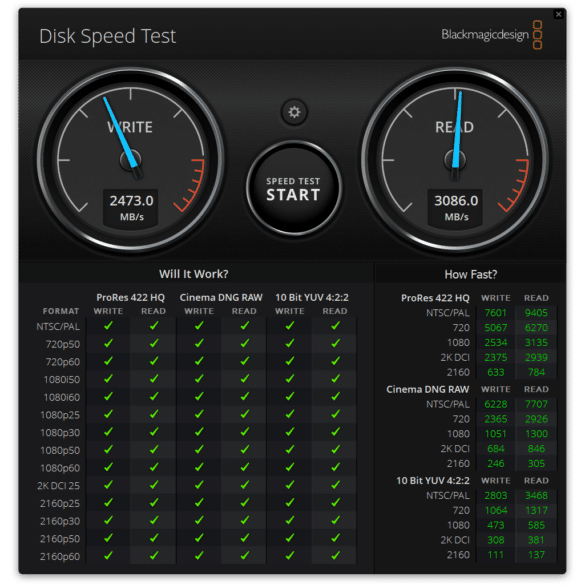The width and height of the screenshot is (585, 585).
Task: Click the How Fast? heading
Action: (471, 275)
